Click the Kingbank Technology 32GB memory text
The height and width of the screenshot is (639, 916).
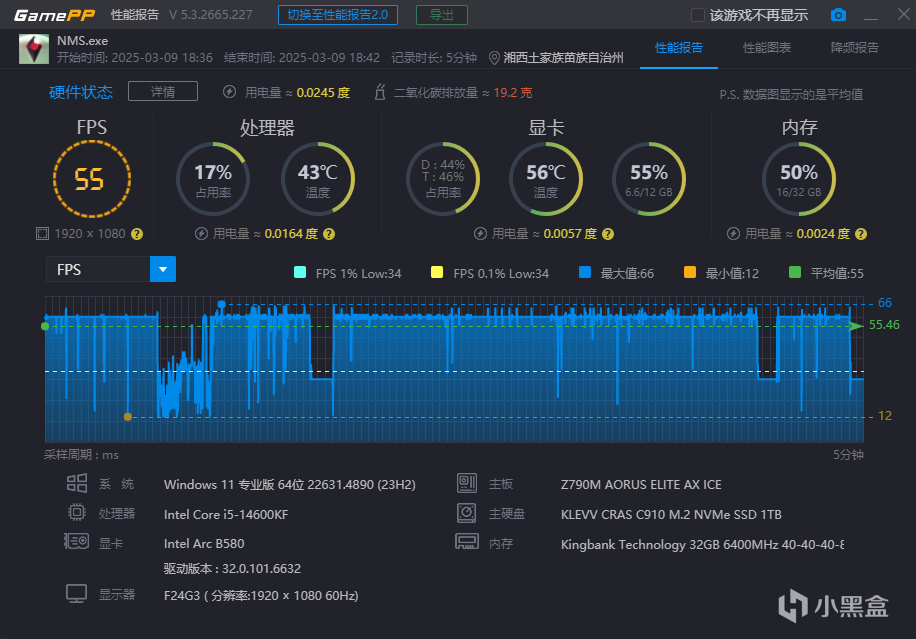pyautogui.click(x=702, y=544)
